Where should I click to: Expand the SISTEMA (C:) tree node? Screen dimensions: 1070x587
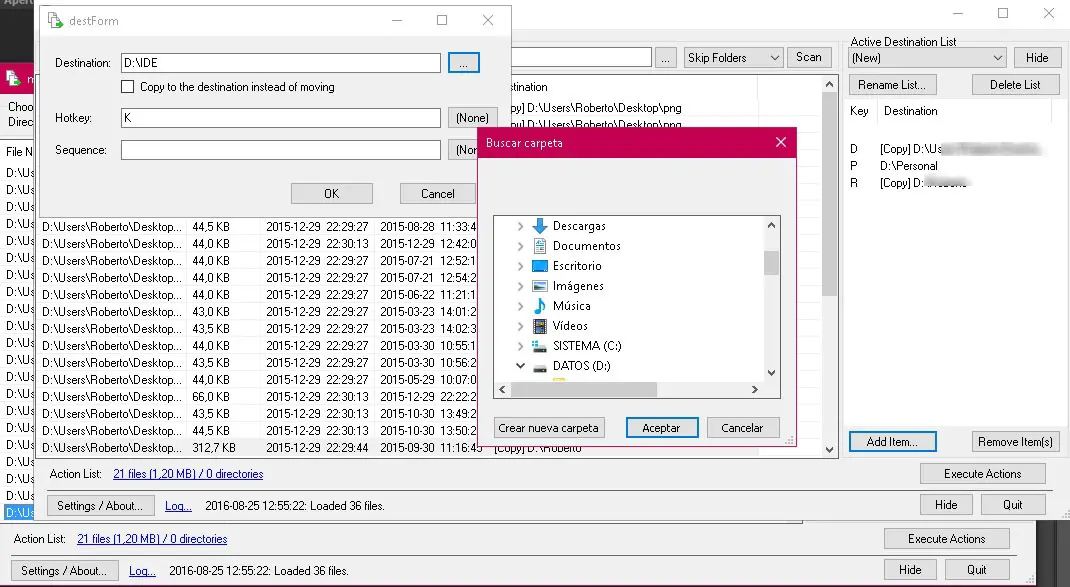(x=520, y=346)
